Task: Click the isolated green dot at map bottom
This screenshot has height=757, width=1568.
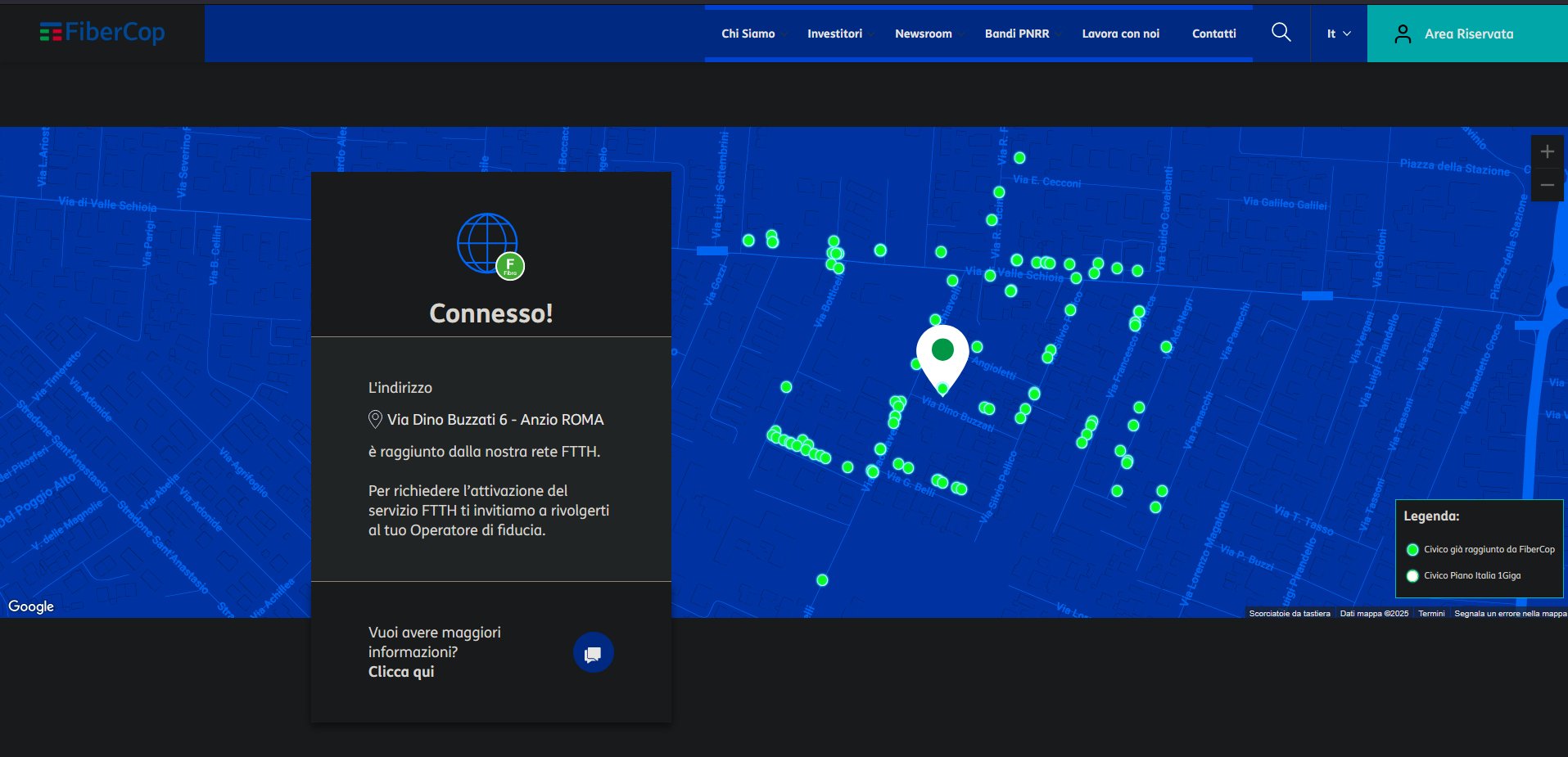Action: [x=822, y=580]
